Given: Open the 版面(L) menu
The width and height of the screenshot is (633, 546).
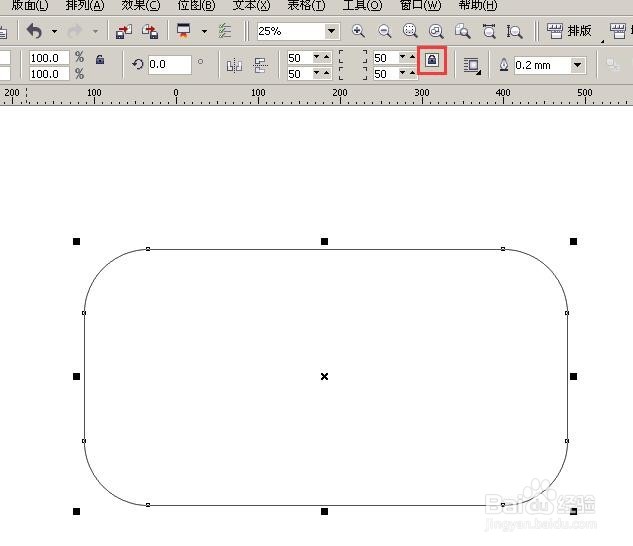Looking at the screenshot, I should (30, 6).
